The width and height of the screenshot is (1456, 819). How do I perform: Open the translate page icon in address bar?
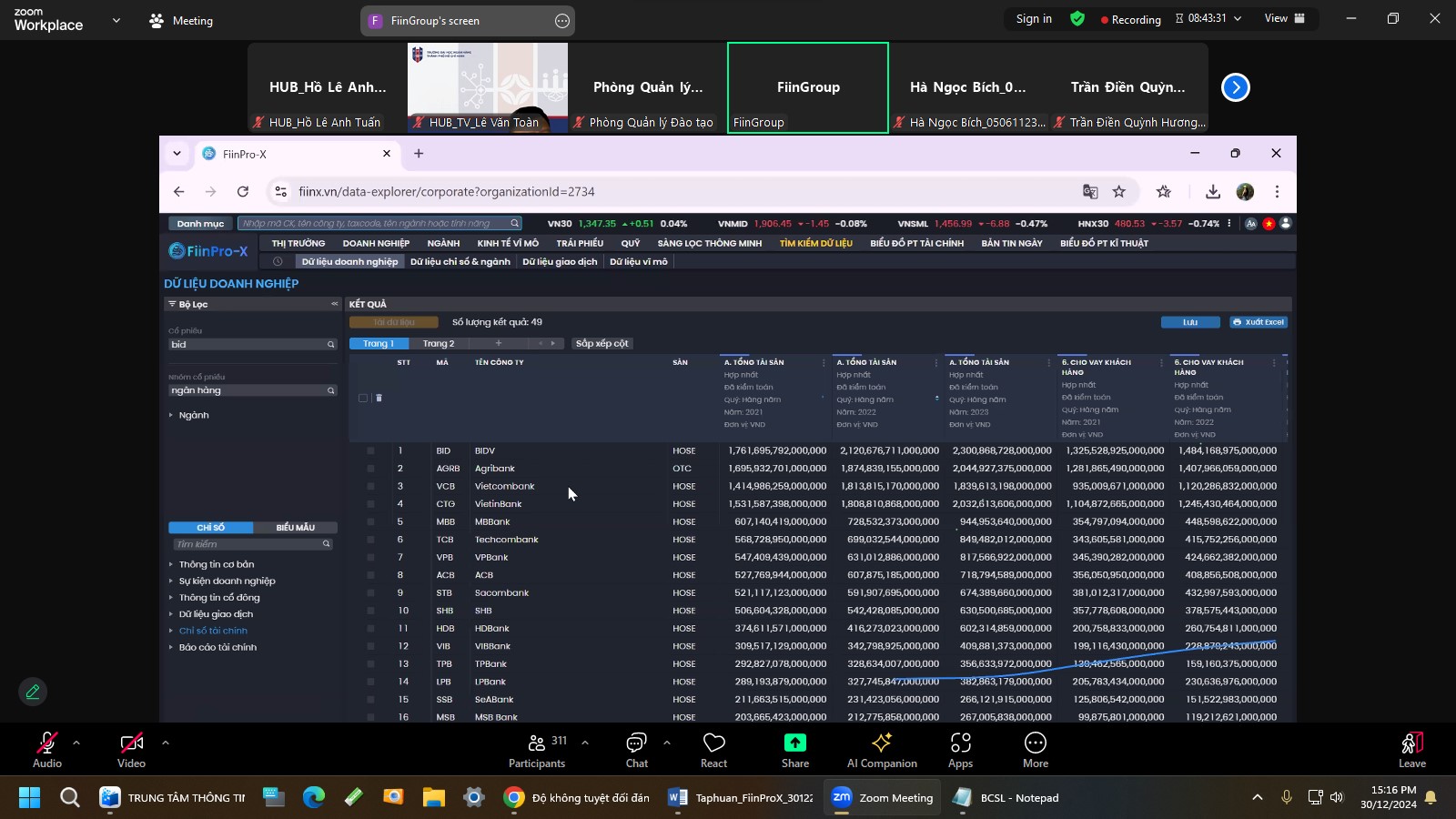tap(1090, 191)
